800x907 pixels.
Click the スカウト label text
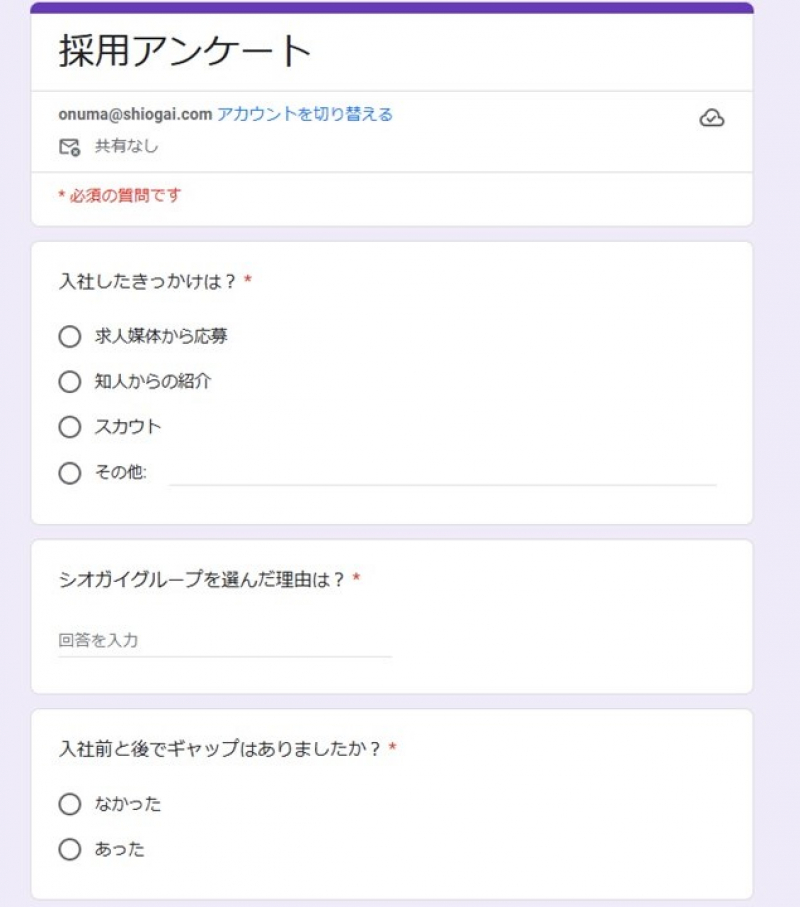128,427
